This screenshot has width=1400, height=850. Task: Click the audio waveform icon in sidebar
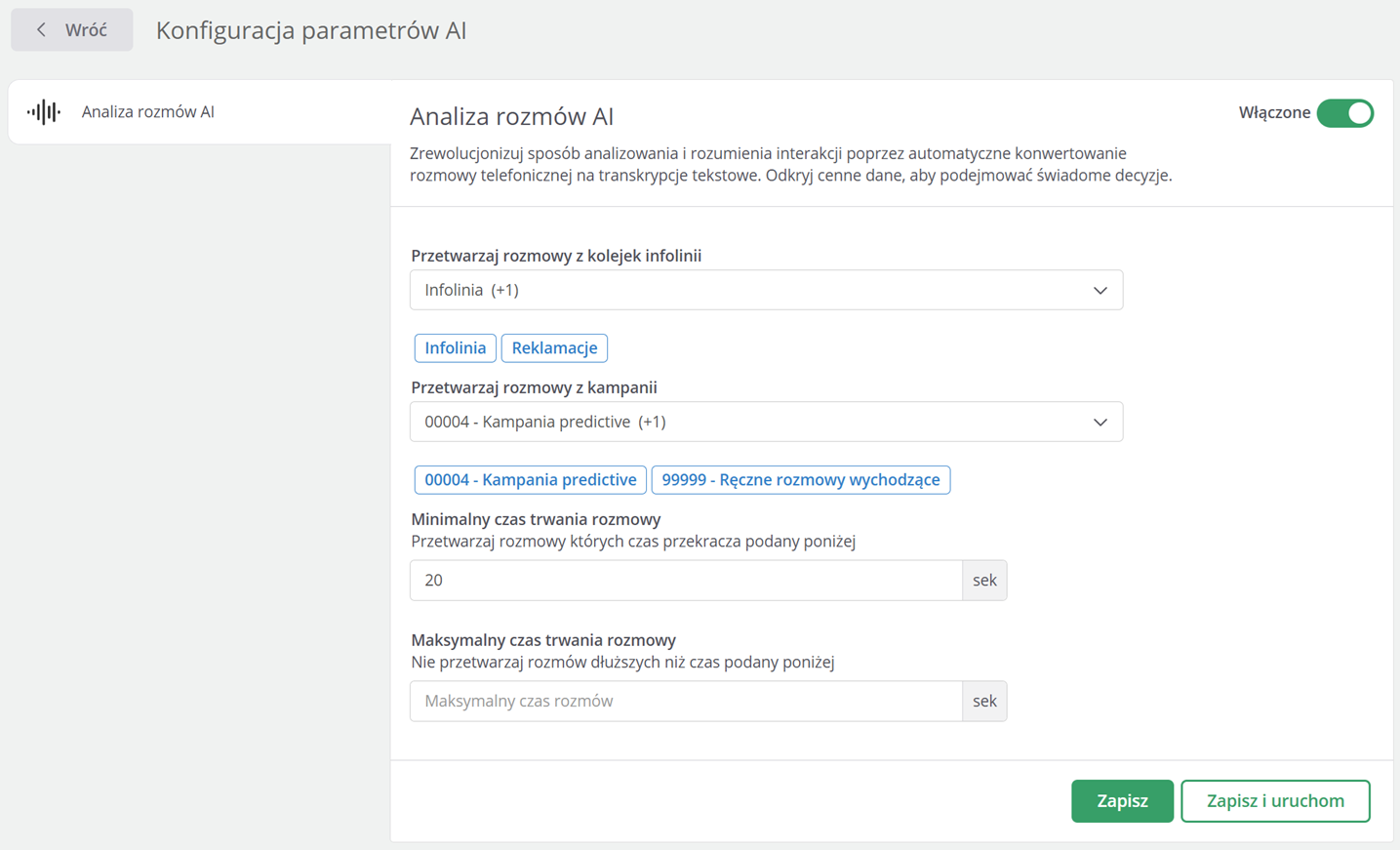tap(44, 112)
